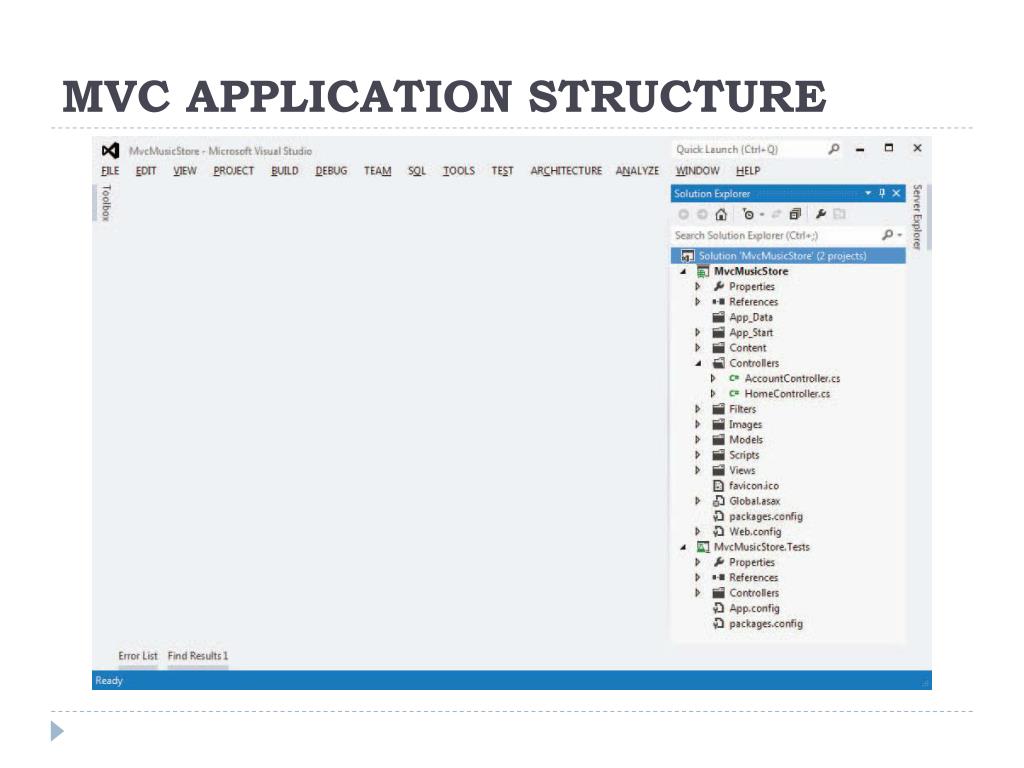Open the Solution Explorer search options dropdown
Image resolution: width=1024 pixels, height=768 pixels.
(x=900, y=236)
